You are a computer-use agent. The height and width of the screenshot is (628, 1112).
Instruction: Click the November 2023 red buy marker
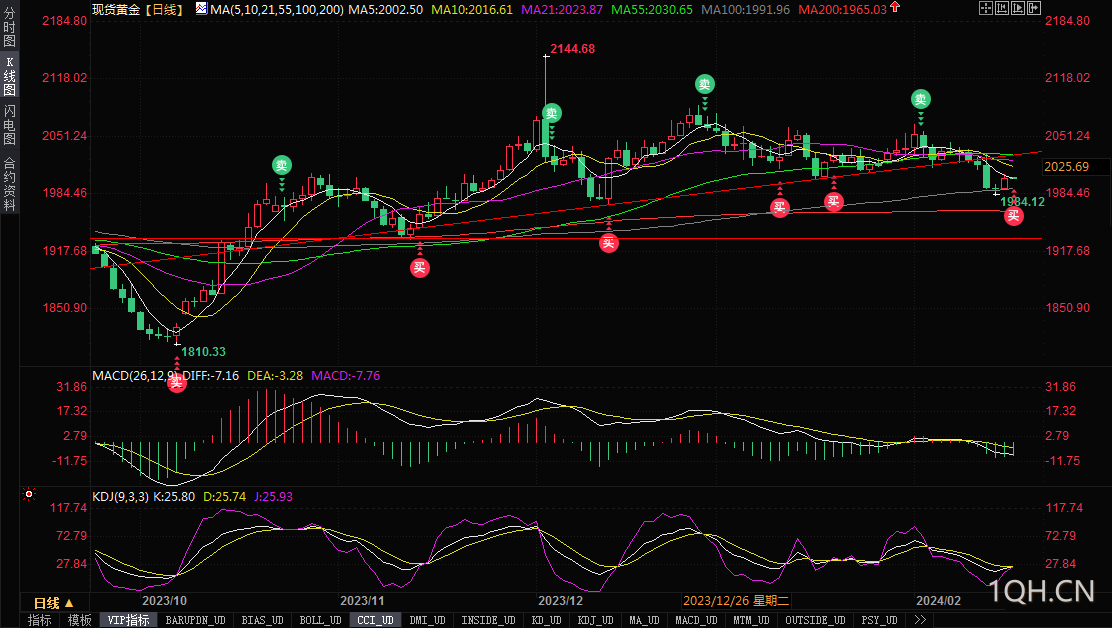420,267
